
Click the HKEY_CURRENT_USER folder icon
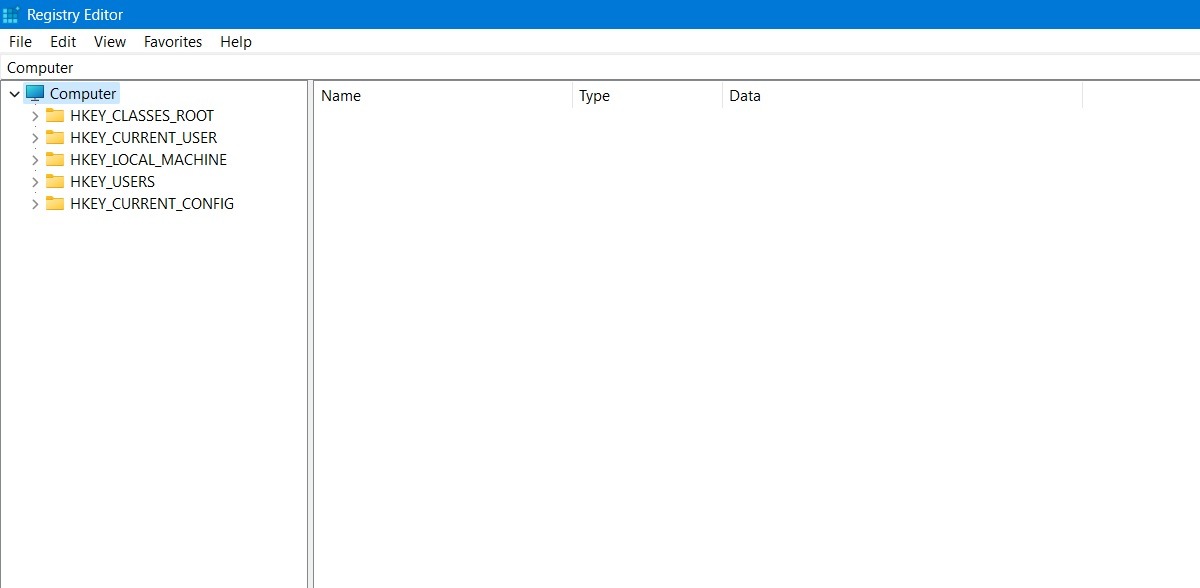55,137
